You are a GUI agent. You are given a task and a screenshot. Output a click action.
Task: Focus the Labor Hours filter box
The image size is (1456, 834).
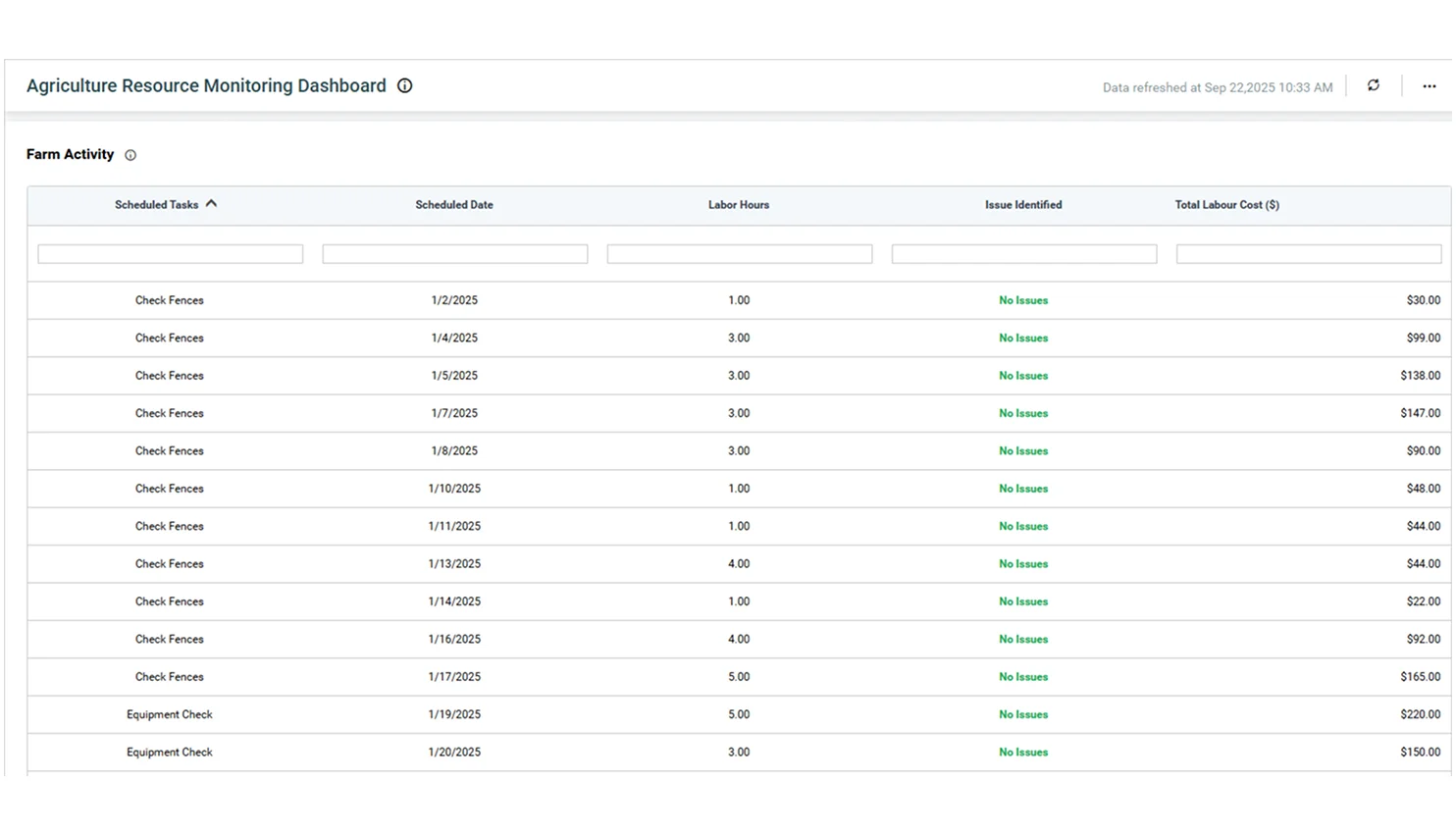tap(740, 254)
